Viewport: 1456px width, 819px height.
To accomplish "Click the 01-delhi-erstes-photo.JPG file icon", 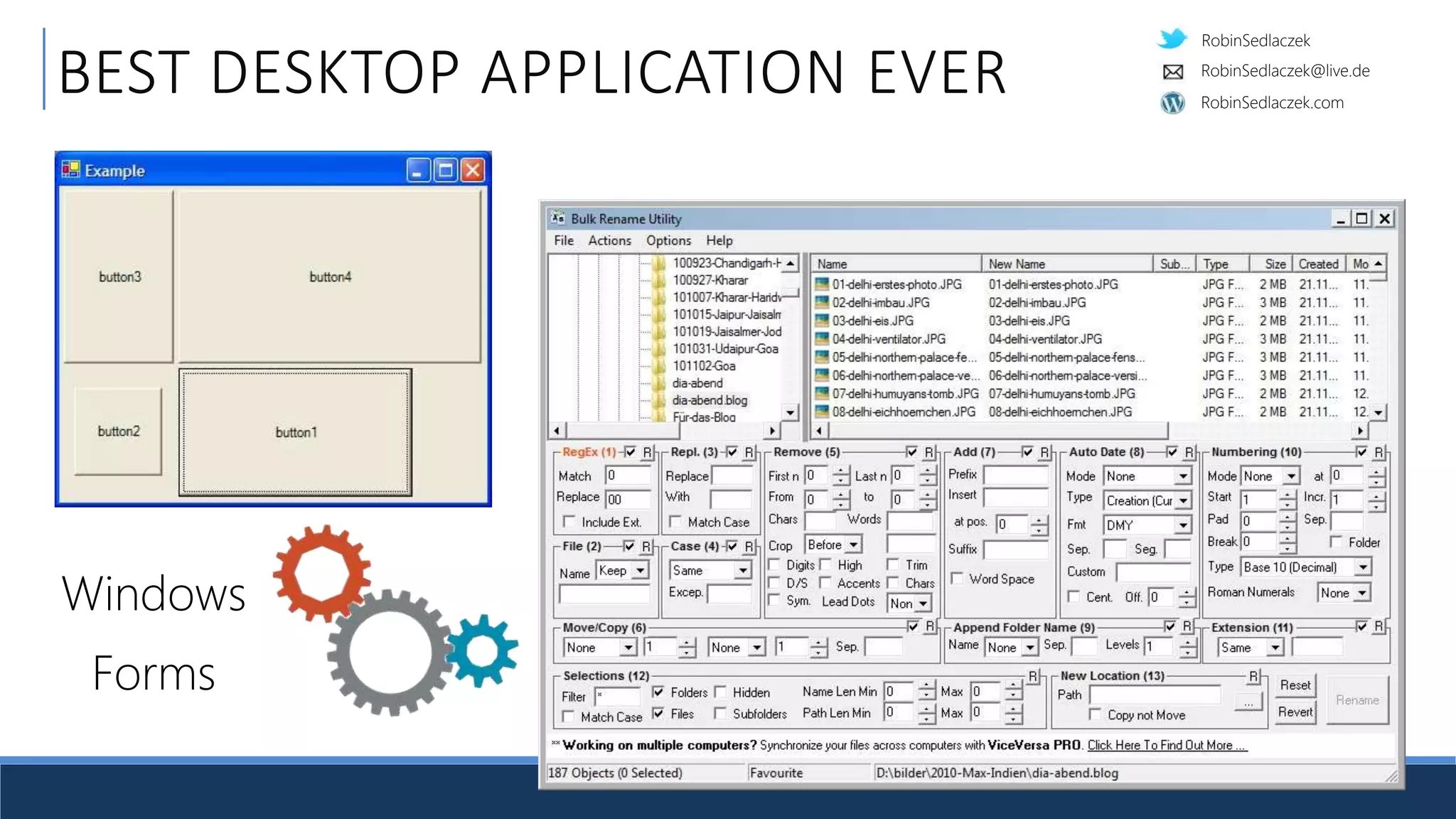I will point(821,284).
